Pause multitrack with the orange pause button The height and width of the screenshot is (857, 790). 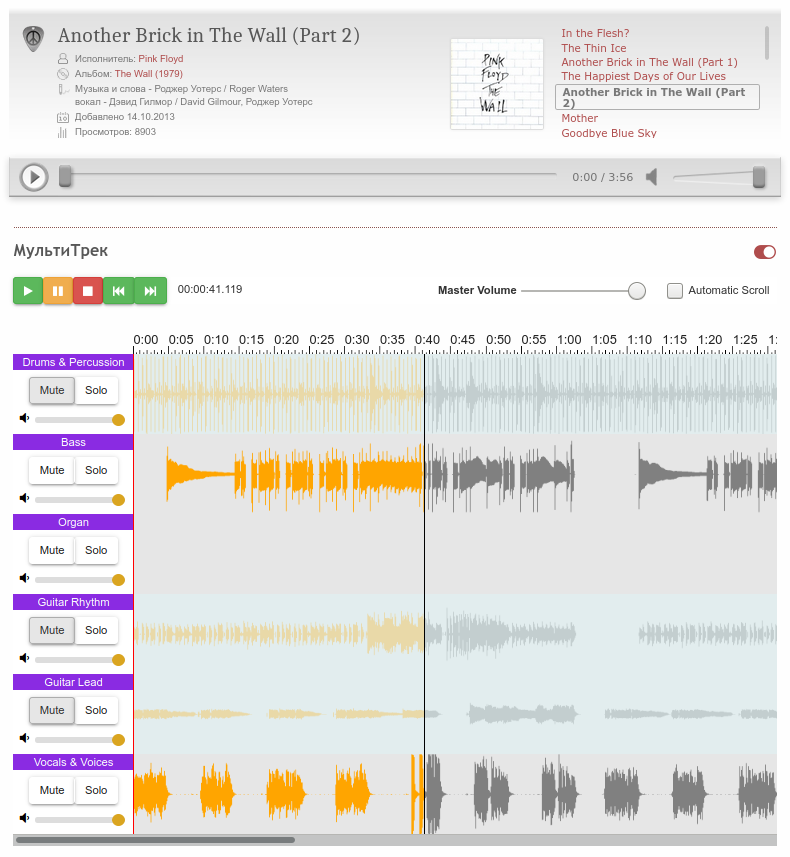[58, 291]
